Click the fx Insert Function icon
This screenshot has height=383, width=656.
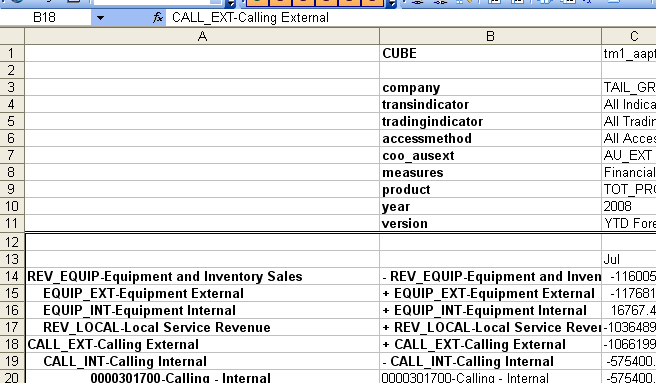(157, 18)
